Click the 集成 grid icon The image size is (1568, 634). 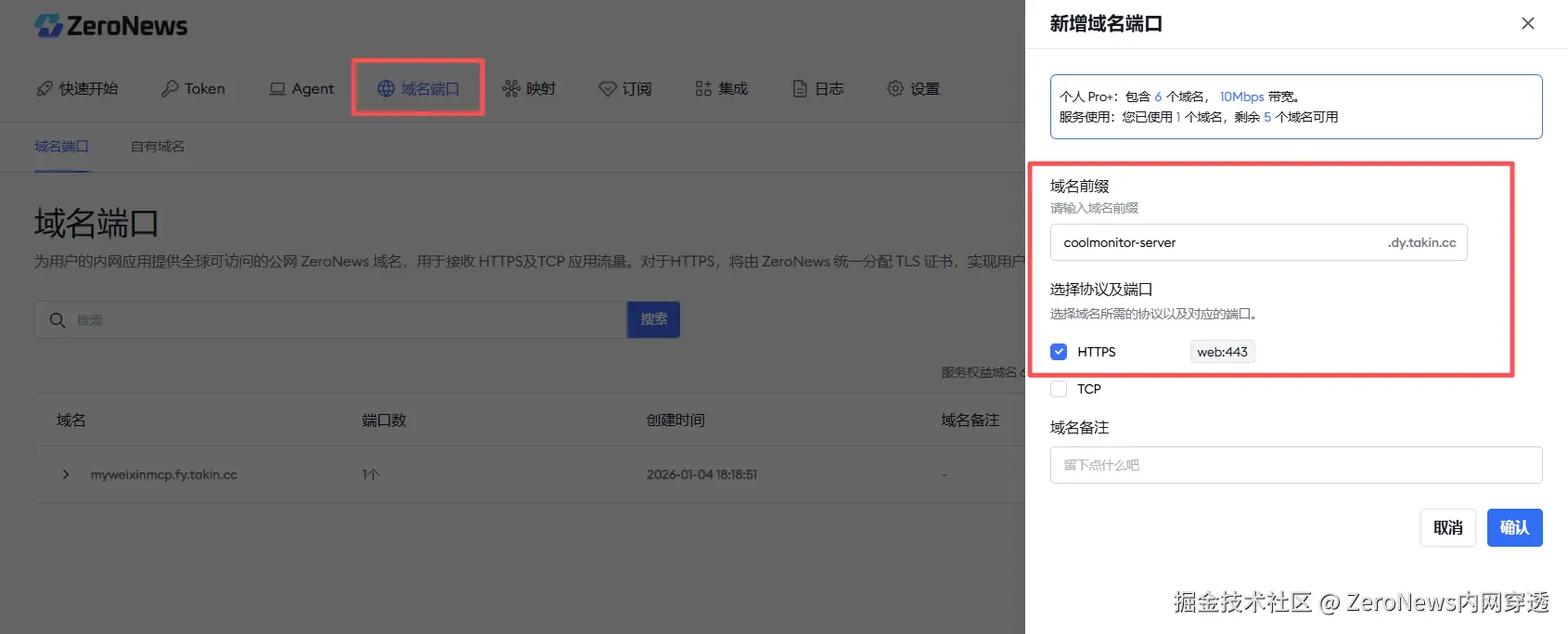tap(703, 88)
